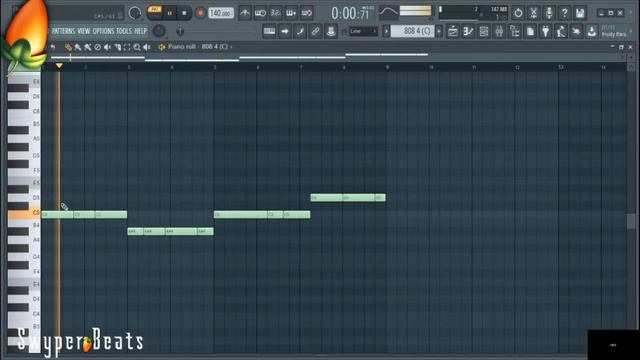Open the help question mark icon

pyautogui.click(x=564, y=13)
